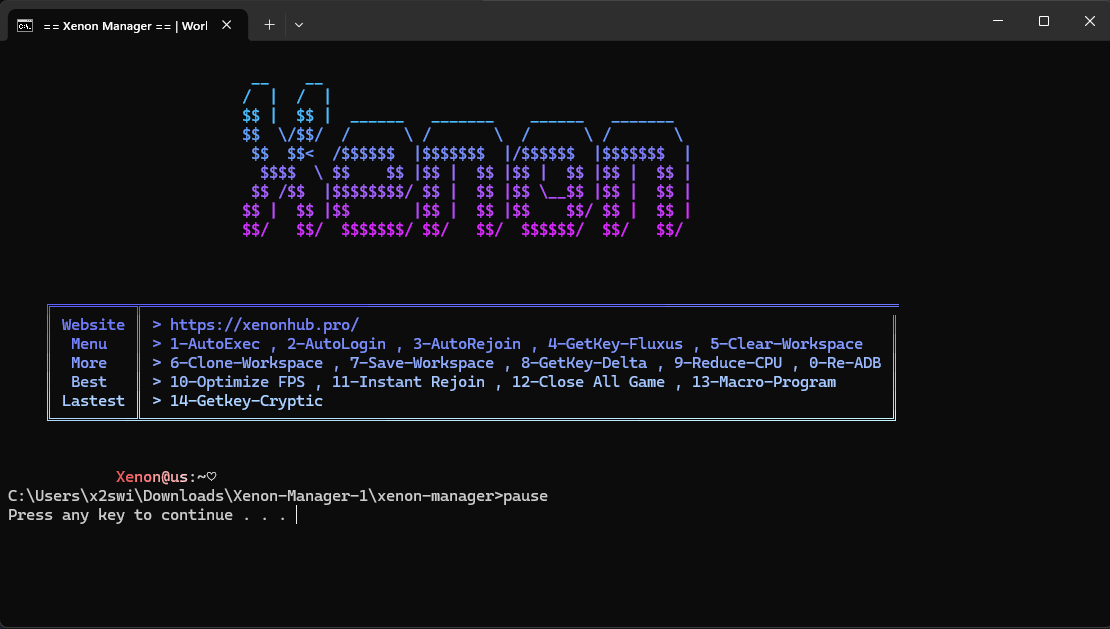The width and height of the screenshot is (1110, 629).
Task: Click the '6-Clone-Workspace' option text
Action: coord(246,363)
